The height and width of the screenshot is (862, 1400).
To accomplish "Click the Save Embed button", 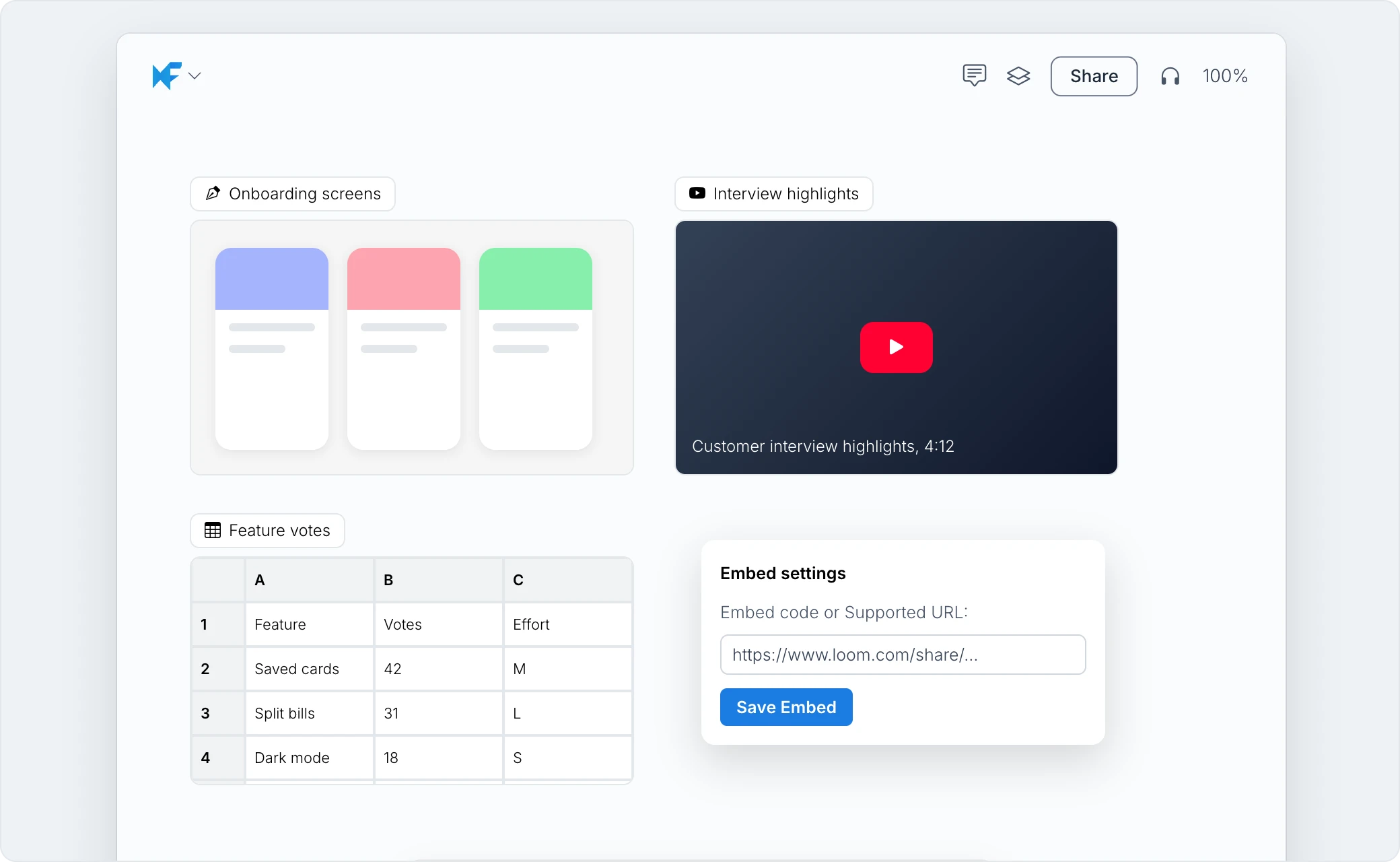I will [786, 707].
